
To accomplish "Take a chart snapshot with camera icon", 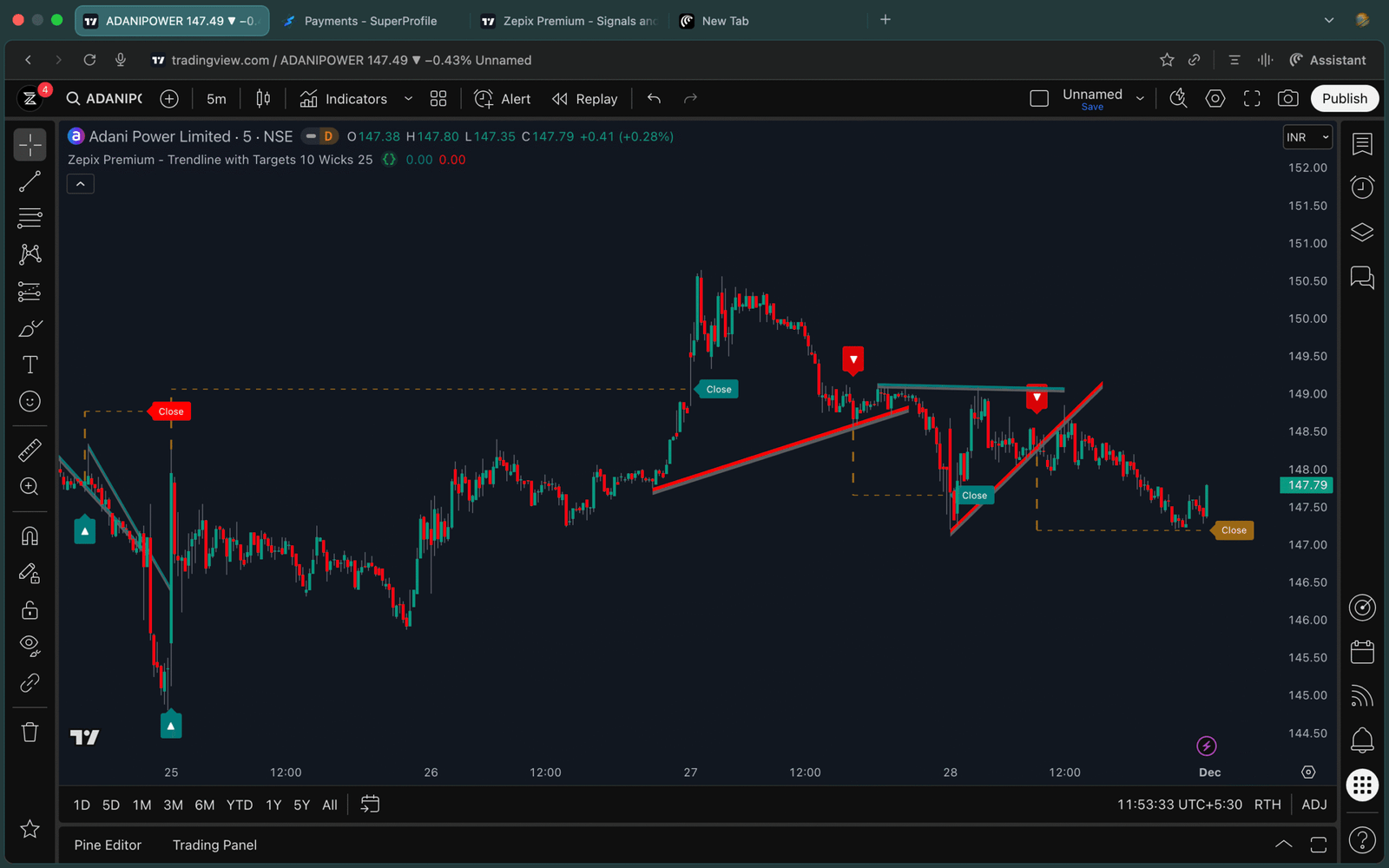I will click(1288, 99).
